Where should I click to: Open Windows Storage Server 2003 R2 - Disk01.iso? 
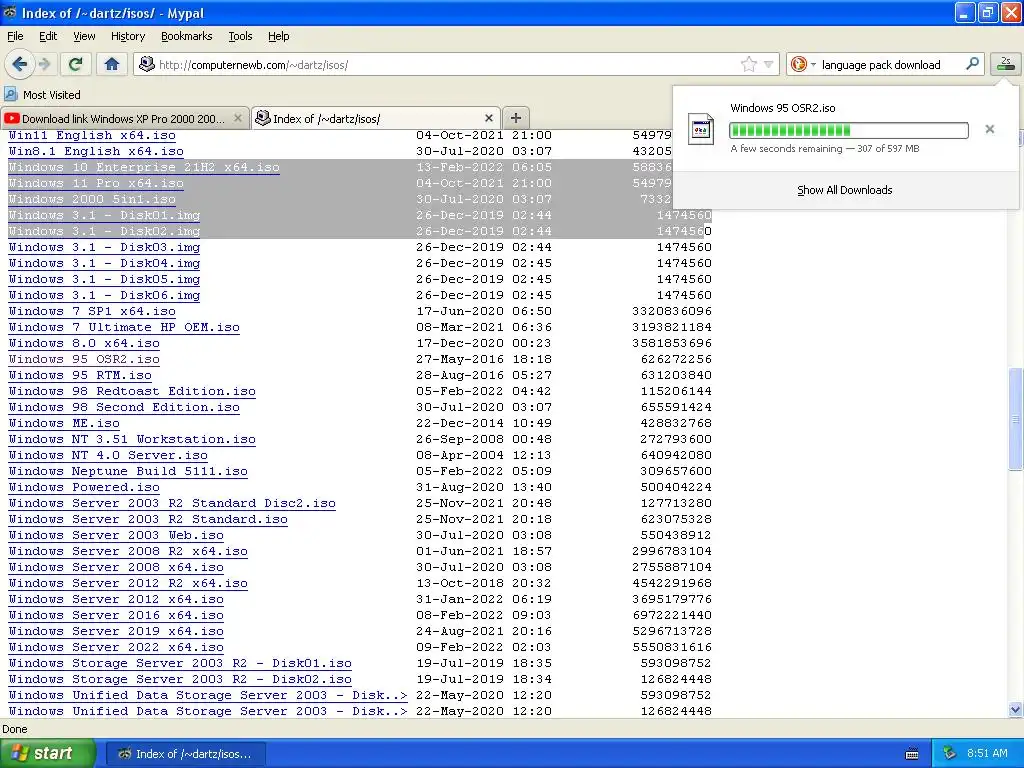[x=180, y=664]
